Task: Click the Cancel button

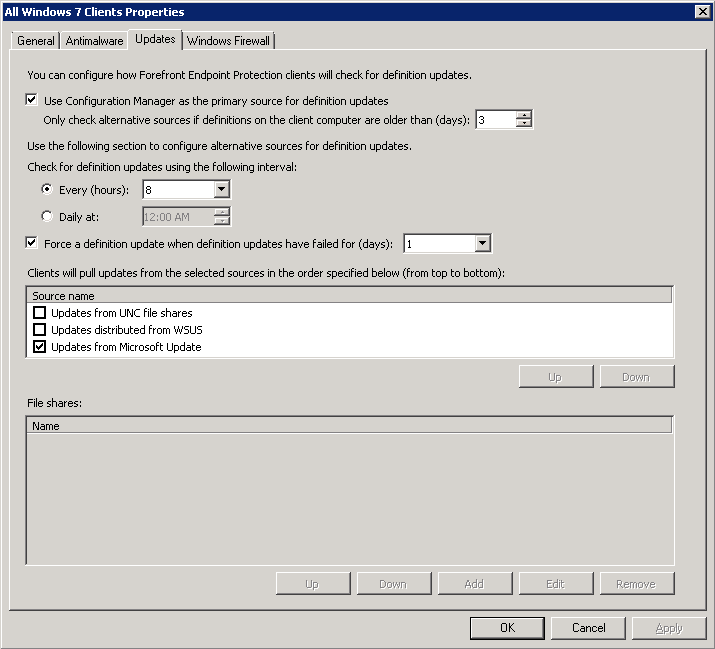Action: pyautogui.click(x=589, y=628)
